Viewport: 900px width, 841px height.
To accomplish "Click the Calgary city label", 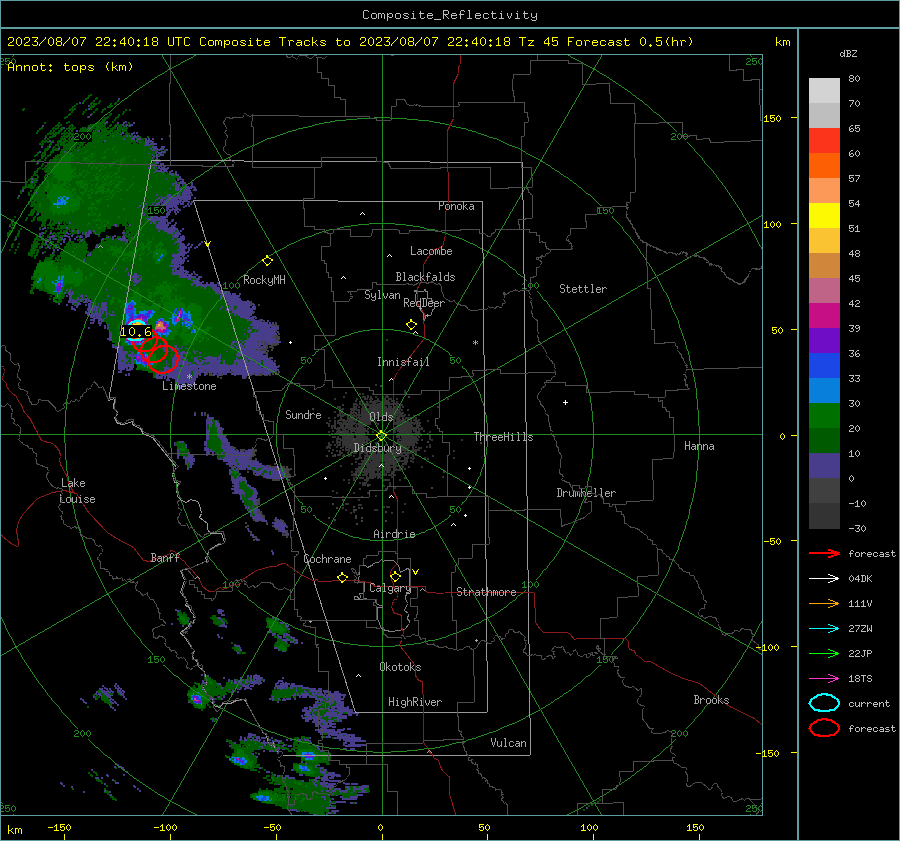I will coord(390,588).
